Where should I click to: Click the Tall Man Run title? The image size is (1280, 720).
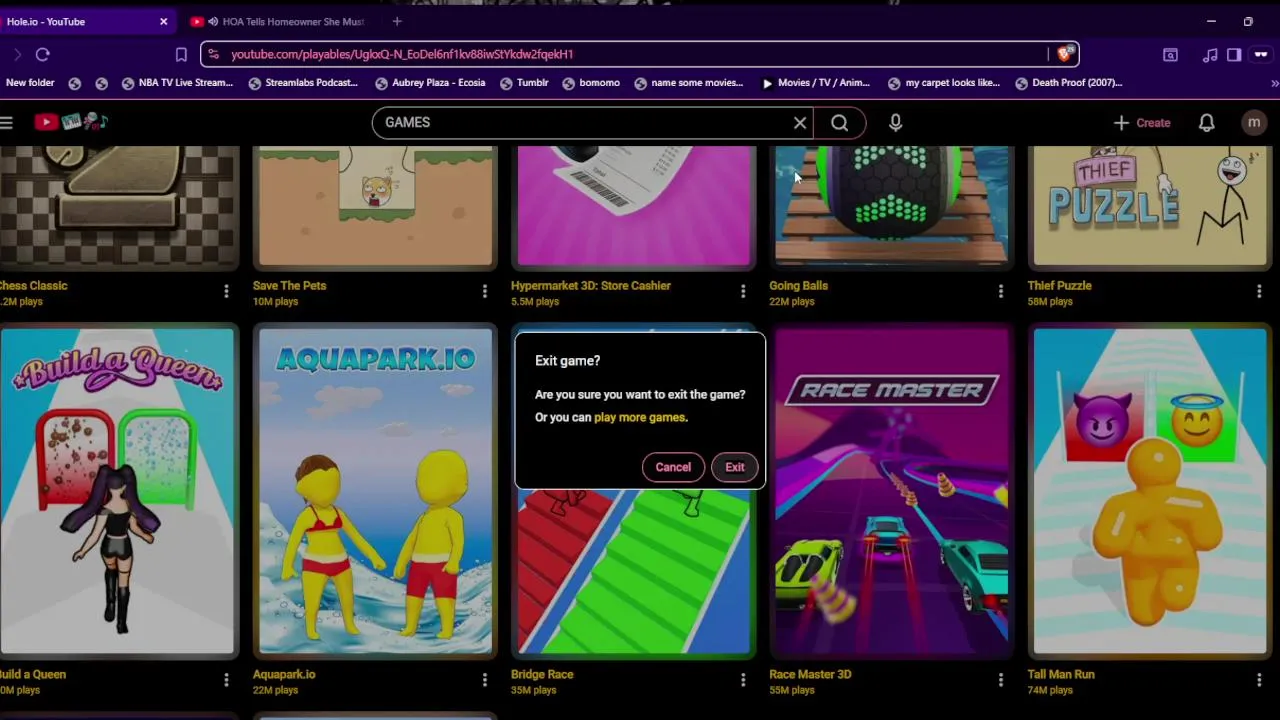1061,674
